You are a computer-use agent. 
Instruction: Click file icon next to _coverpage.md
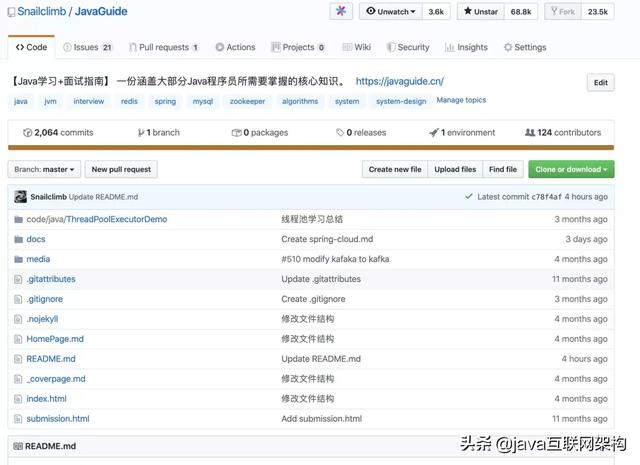click(x=18, y=379)
